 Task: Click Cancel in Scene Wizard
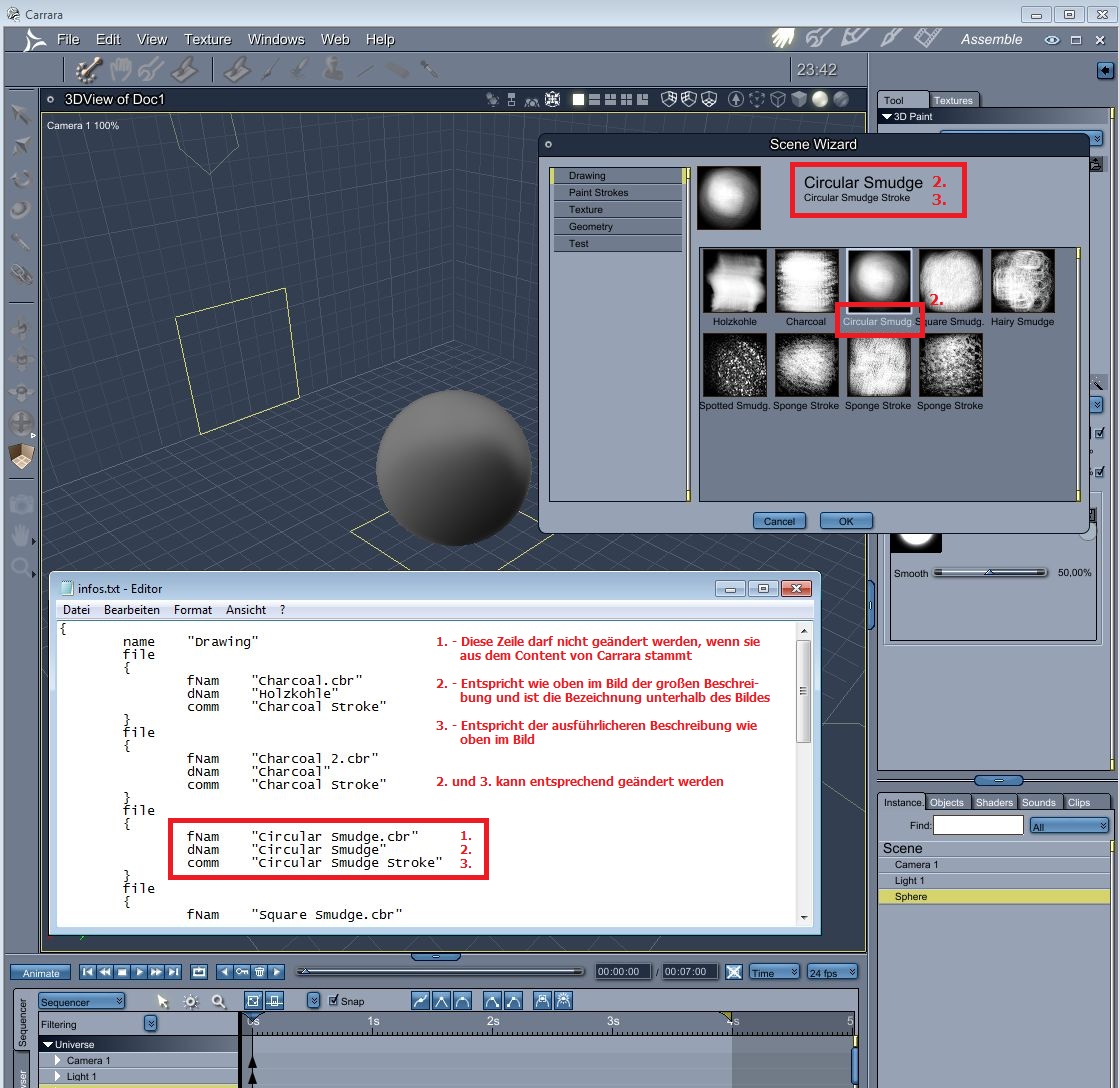click(779, 521)
